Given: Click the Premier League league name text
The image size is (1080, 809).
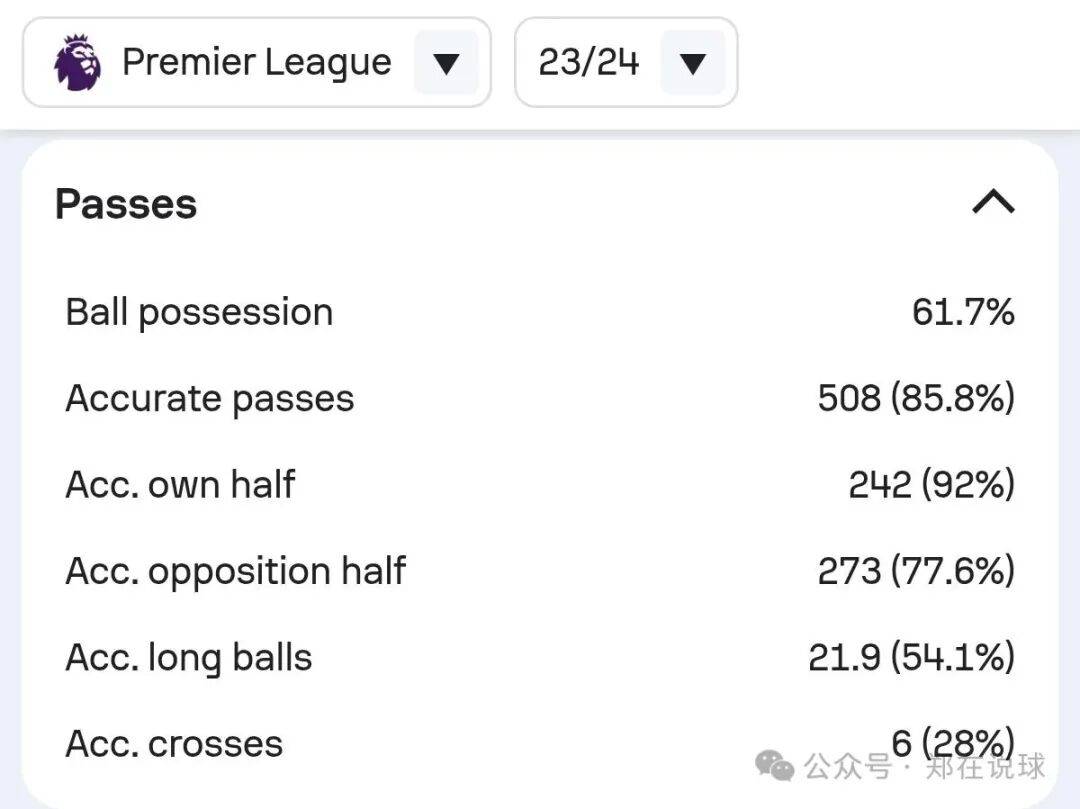Looking at the screenshot, I should pos(256,62).
